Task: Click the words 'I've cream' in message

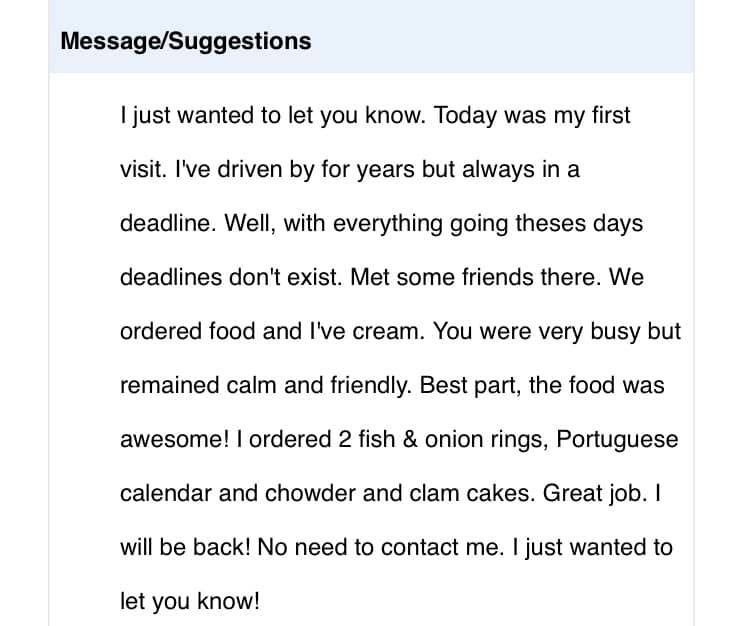Action: [x=367, y=331]
